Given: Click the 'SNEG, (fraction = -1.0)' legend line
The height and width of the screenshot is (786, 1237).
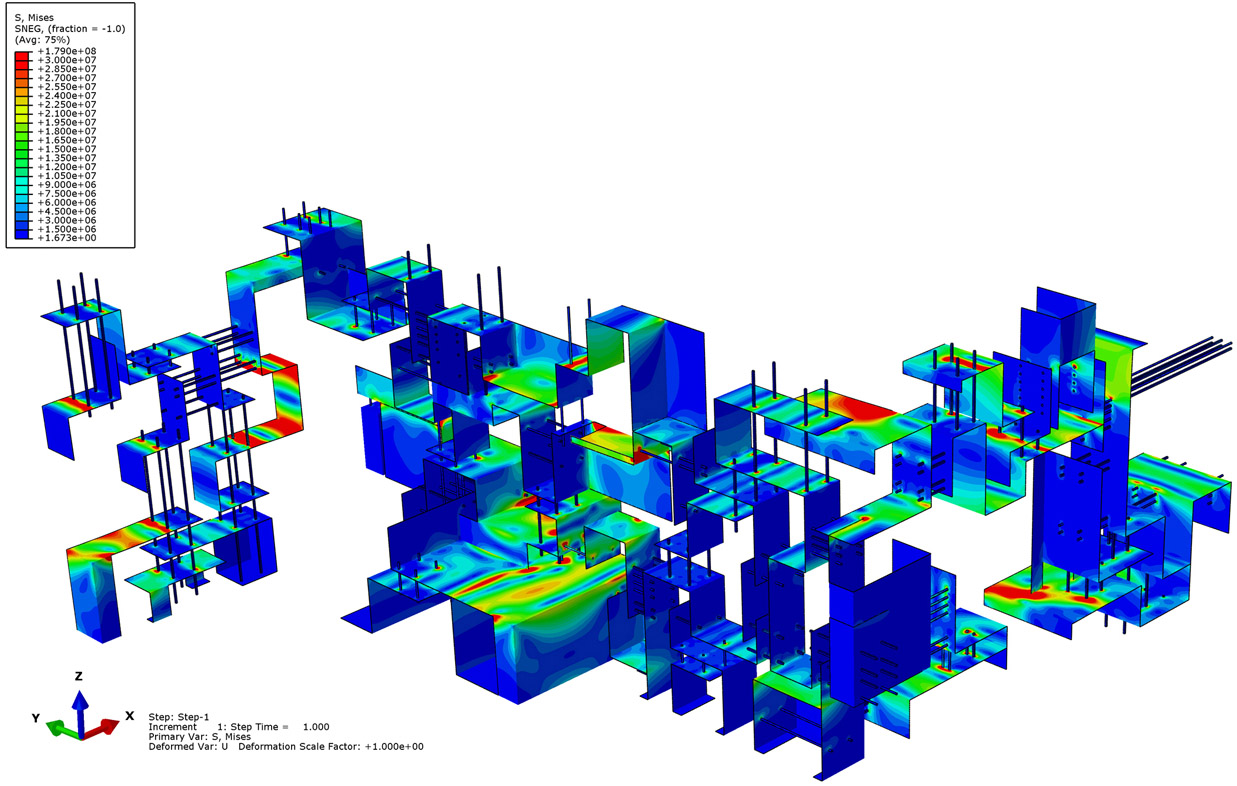Looking at the screenshot, I should pyautogui.click(x=69, y=28).
